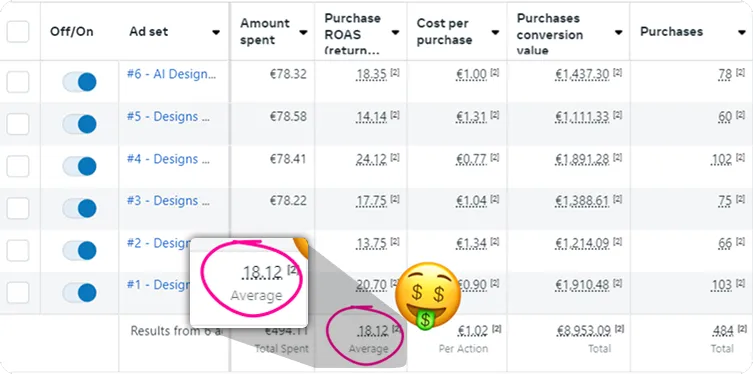Viewport: 753px width, 374px height.
Task: Open the Amount spent column dropdown
Action: tap(303, 32)
